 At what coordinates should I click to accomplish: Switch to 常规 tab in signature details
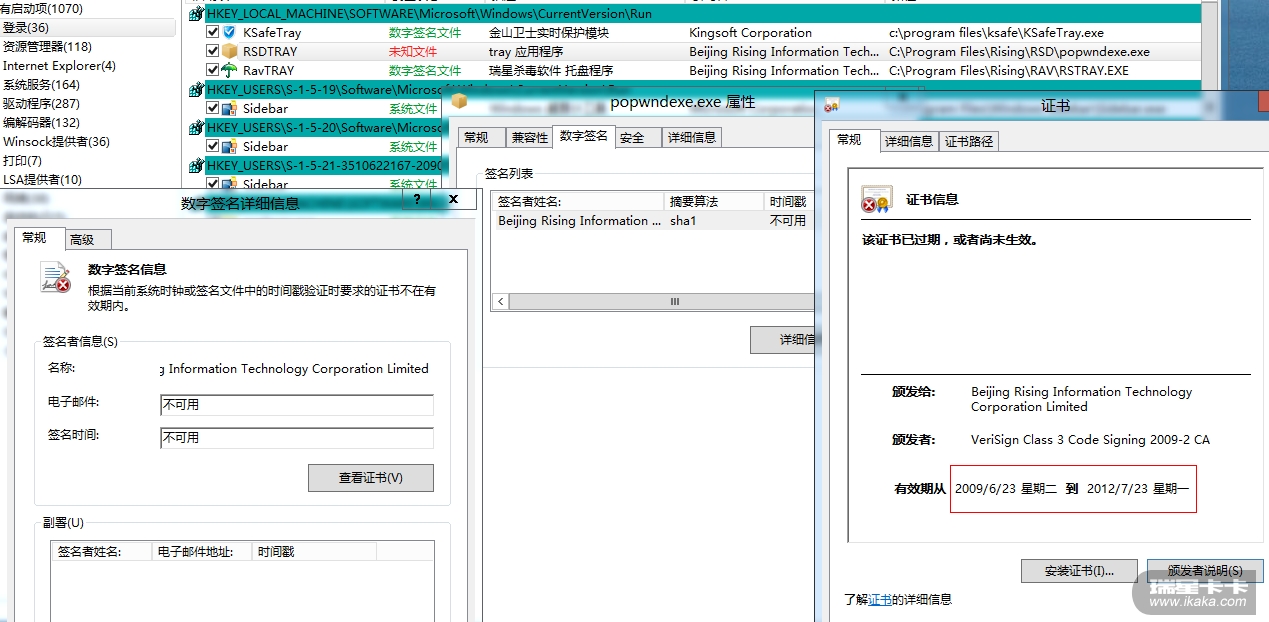pyautogui.click(x=38, y=237)
